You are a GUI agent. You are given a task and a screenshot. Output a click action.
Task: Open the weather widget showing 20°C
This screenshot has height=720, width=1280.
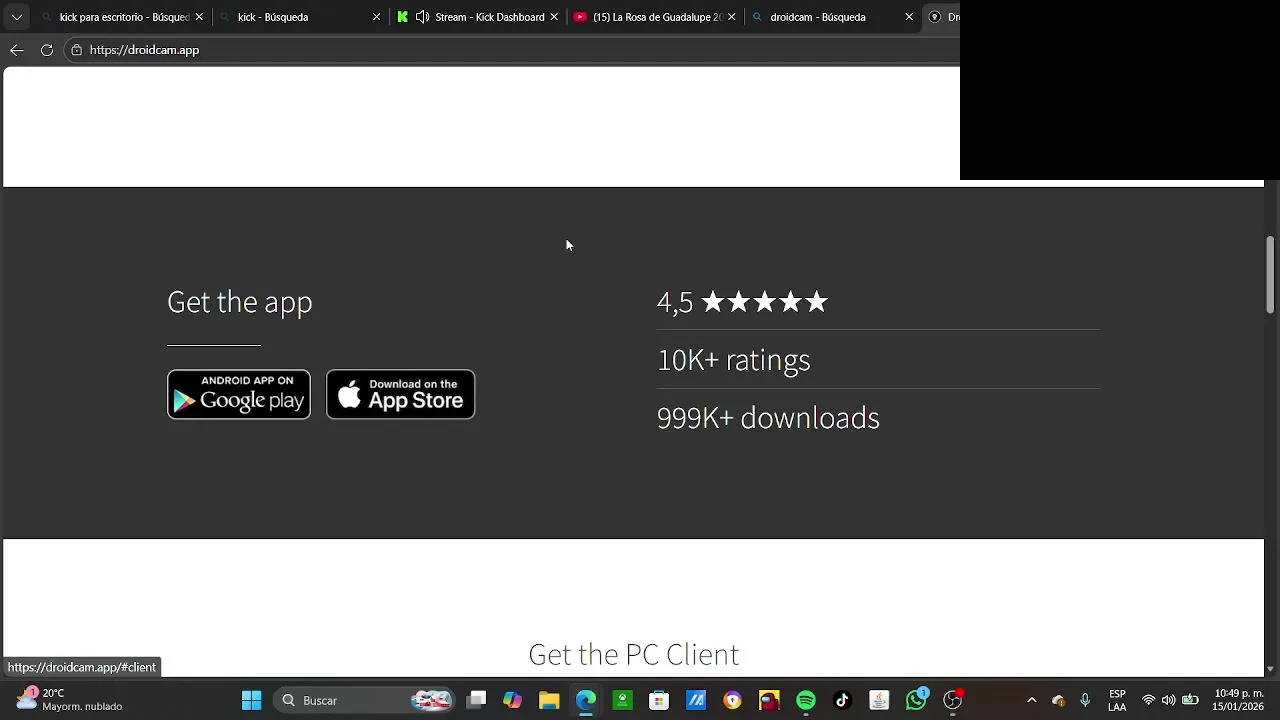click(x=70, y=700)
